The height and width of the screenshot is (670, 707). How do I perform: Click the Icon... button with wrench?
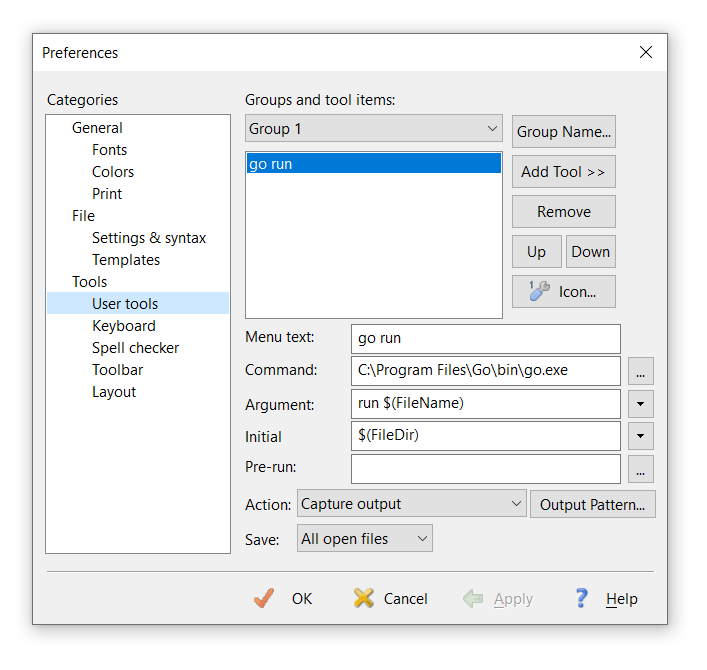(x=563, y=292)
